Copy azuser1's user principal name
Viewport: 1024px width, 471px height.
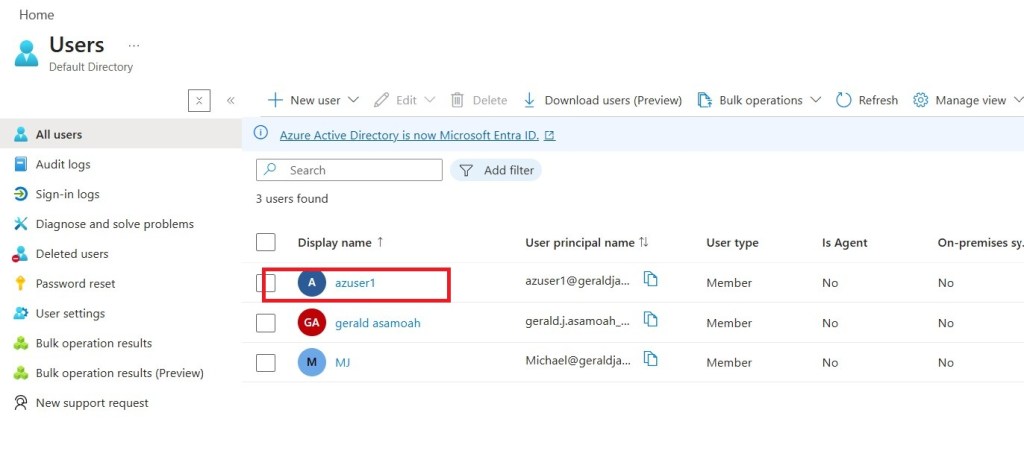coord(651,279)
